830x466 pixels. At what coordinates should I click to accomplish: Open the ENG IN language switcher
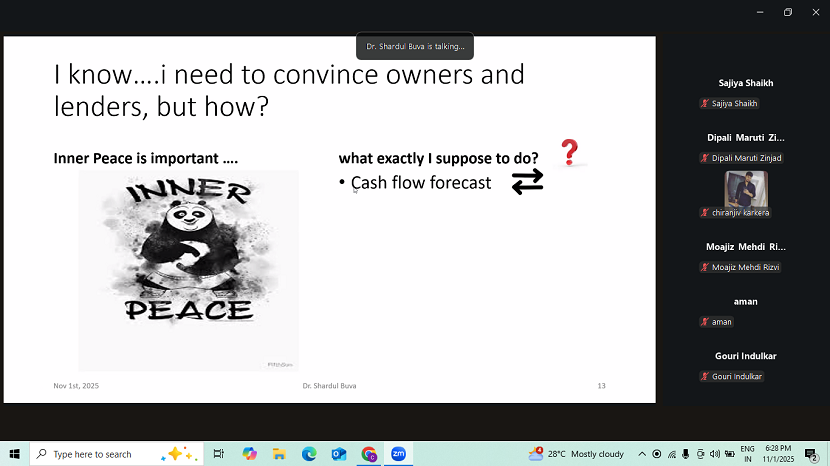pos(747,454)
